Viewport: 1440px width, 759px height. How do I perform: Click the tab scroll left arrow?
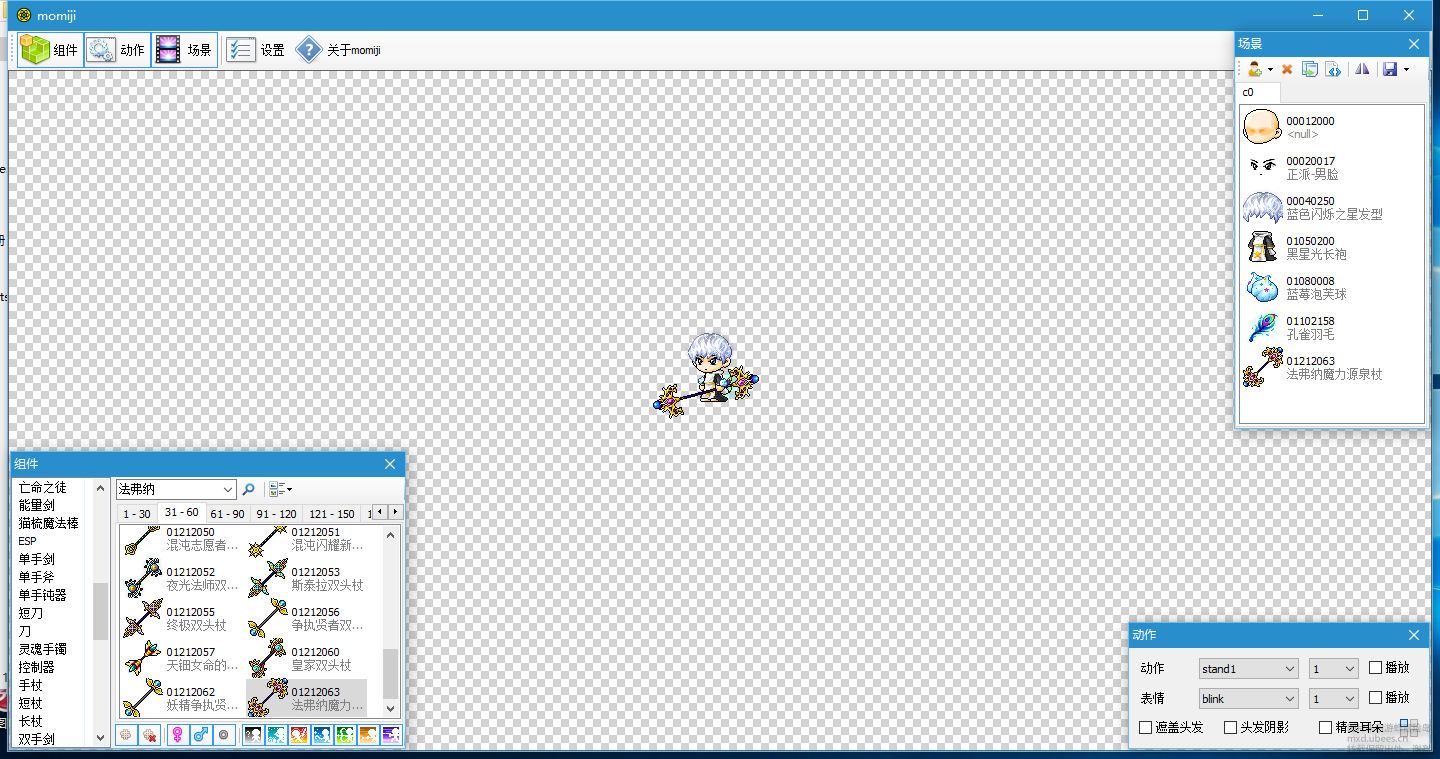380,512
